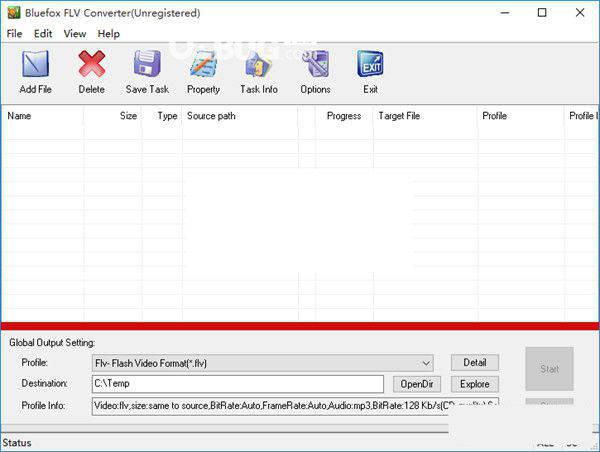Screen dimensions: 600x452
Task: Click the Progress column header
Action: tap(344, 116)
